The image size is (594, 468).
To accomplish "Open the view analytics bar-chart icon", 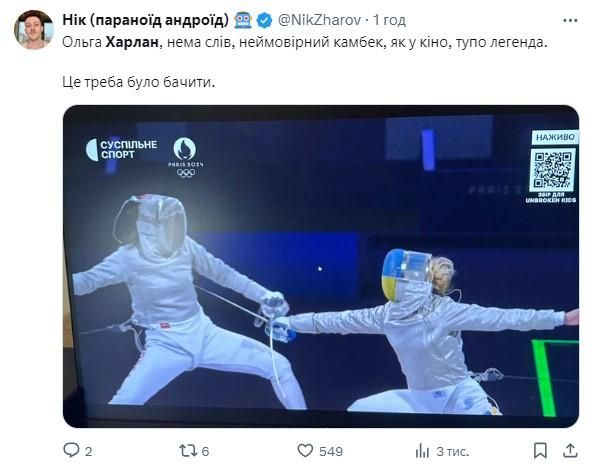I will pos(422,451).
